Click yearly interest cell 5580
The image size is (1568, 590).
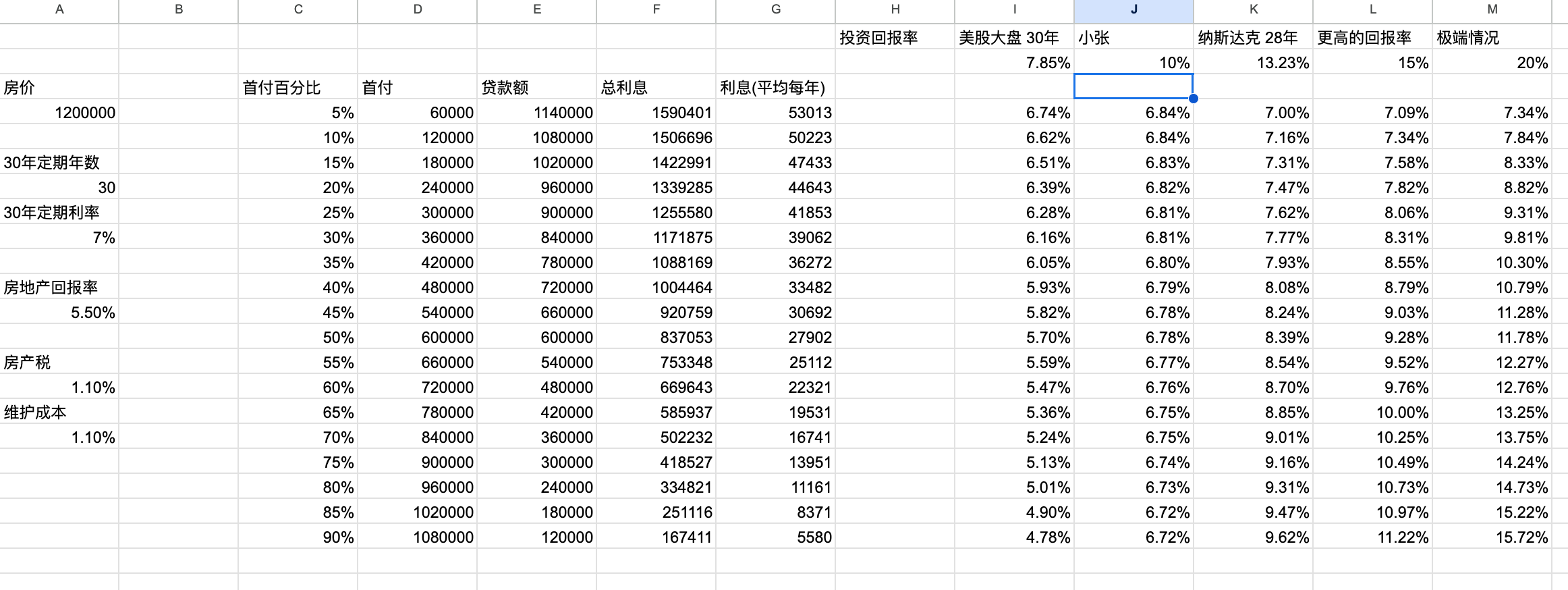pyautogui.click(x=775, y=537)
